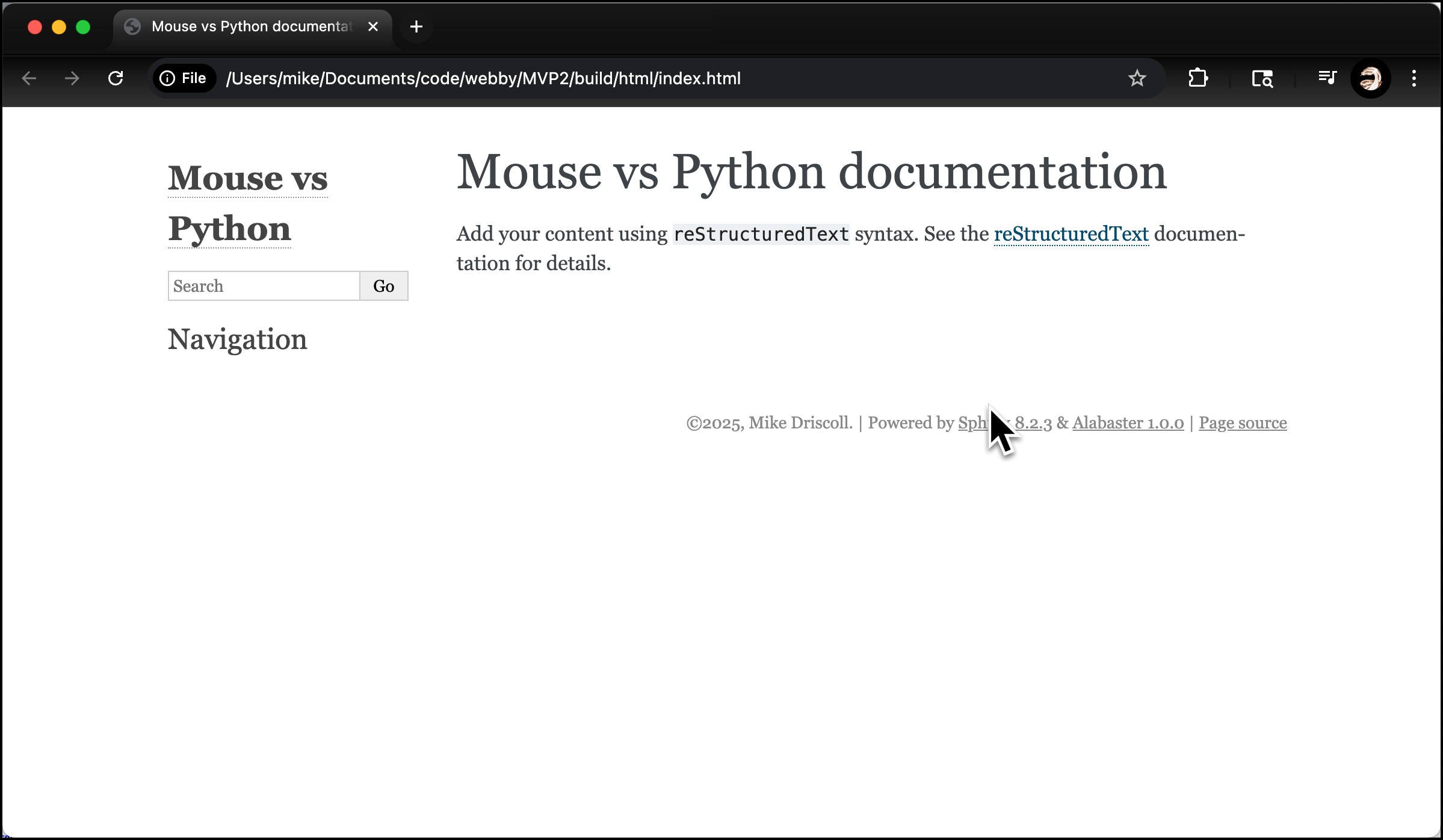
Task: Click the File site info chip
Action: click(x=184, y=78)
